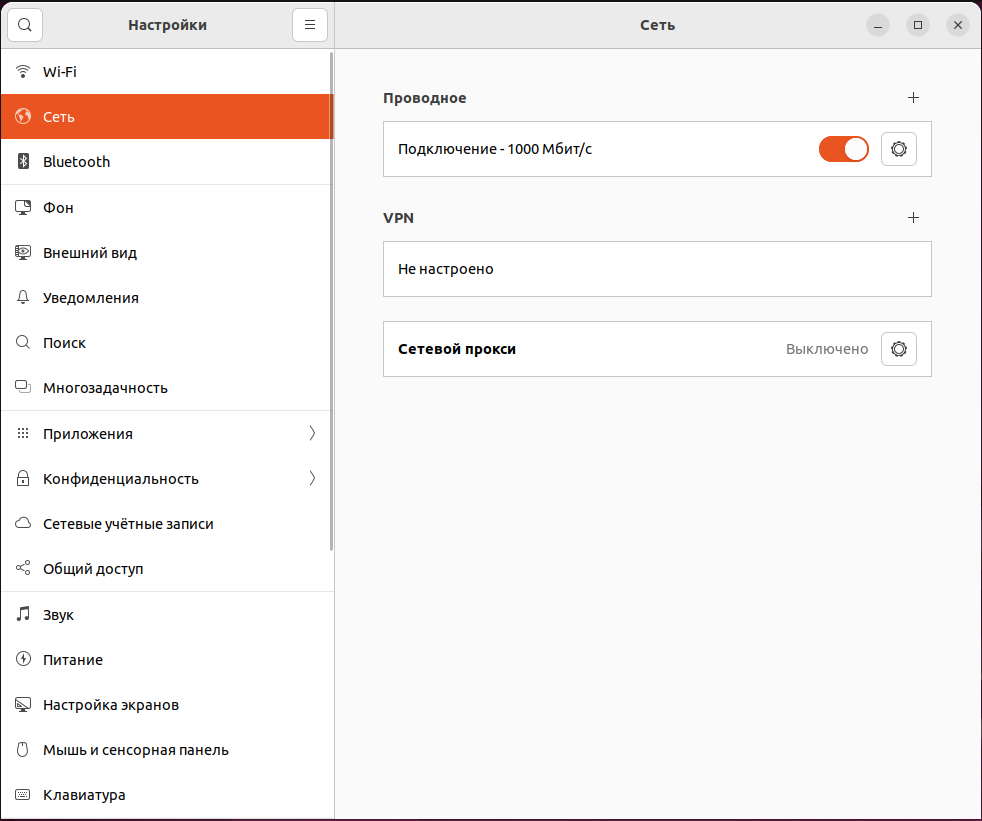Click the Wi-Fi icon in sidebar

pos(24,72)
